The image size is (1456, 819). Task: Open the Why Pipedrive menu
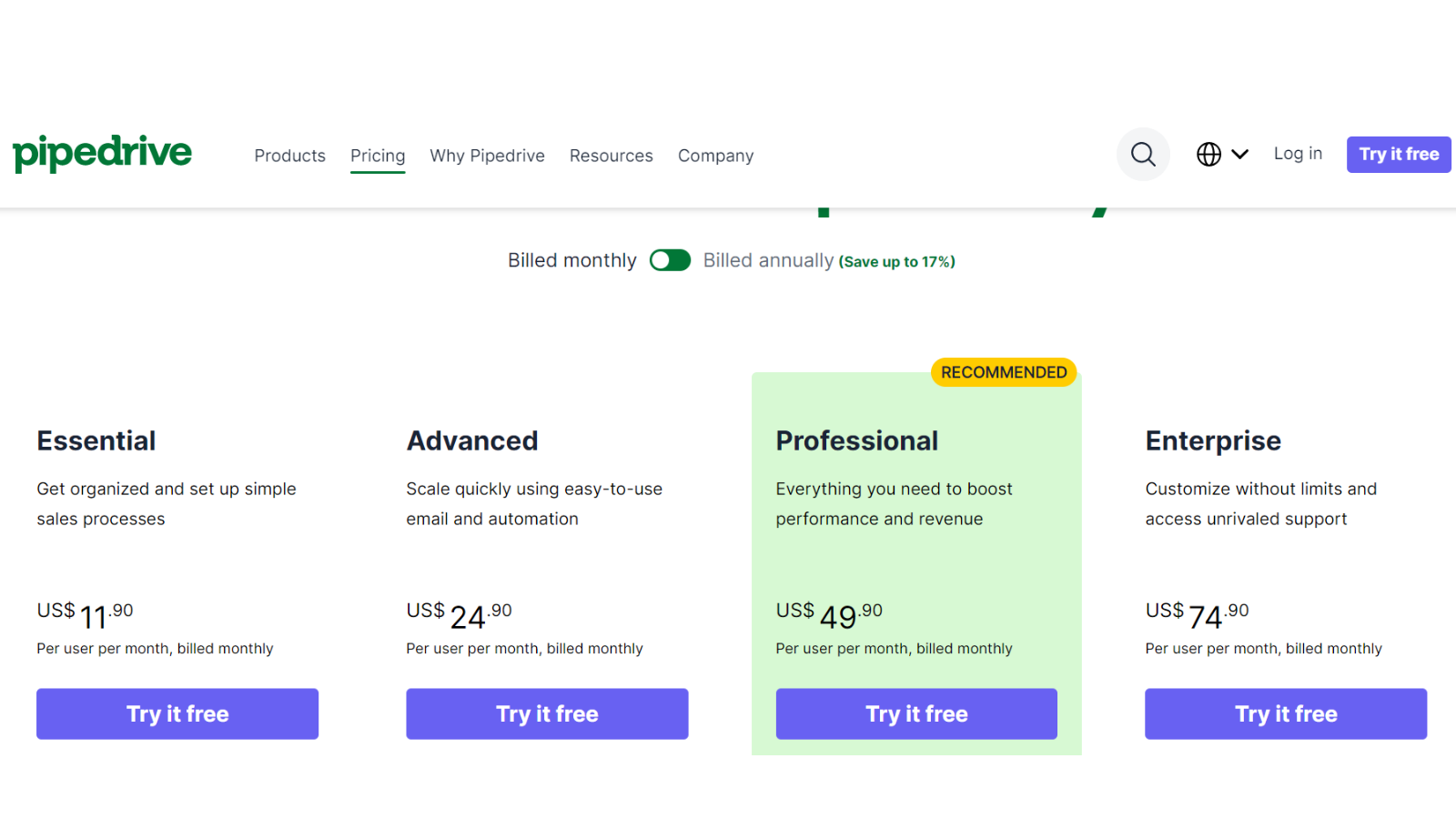click(x=487, y=156)
